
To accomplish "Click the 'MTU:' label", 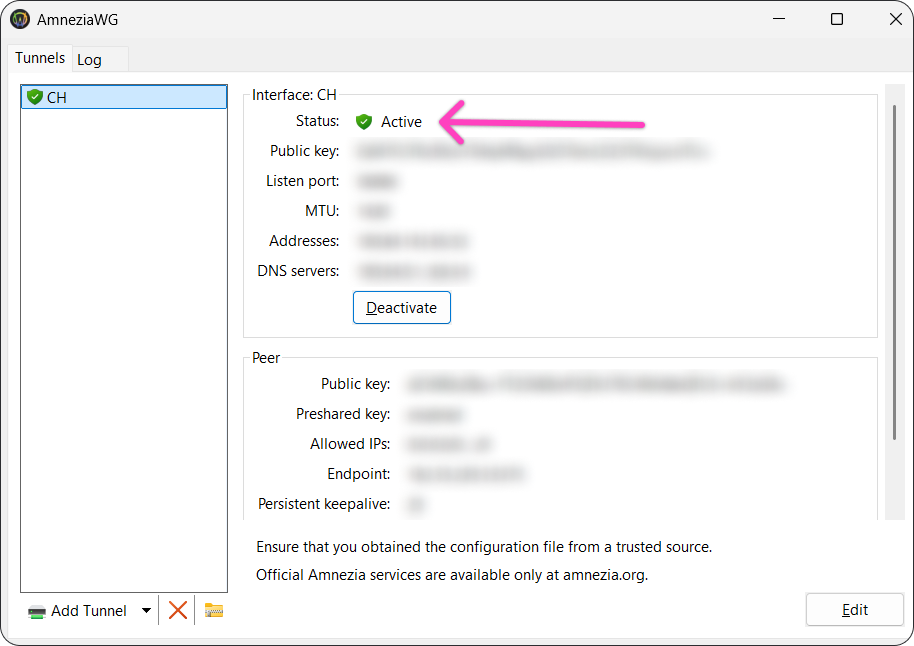I will pyautogui.click(x=322, y=211).
